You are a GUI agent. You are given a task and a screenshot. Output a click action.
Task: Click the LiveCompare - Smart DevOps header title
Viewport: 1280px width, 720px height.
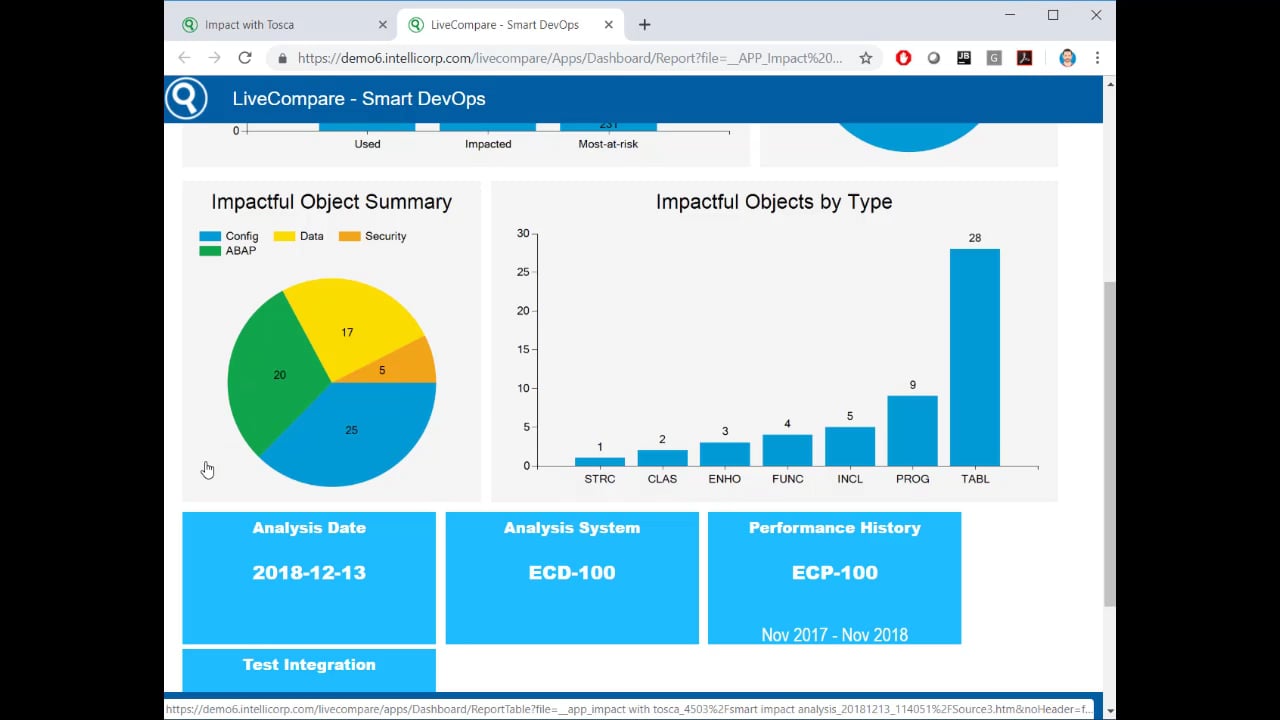pos(359,98)
